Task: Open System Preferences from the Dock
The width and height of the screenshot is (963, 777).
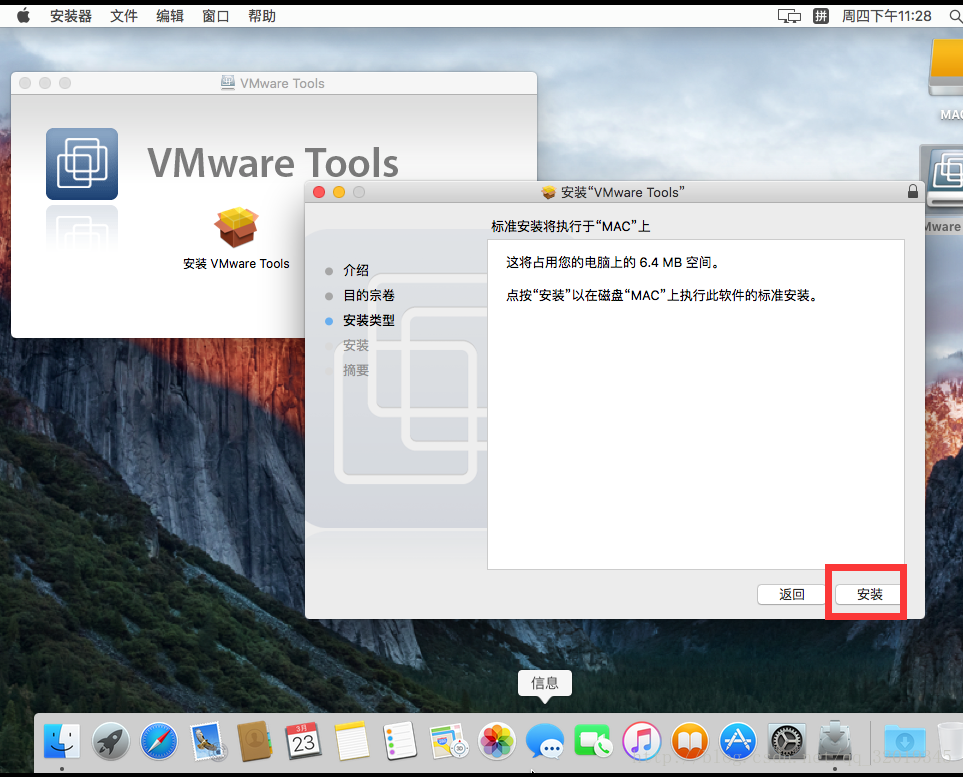Action: click(x=787, y=741)
